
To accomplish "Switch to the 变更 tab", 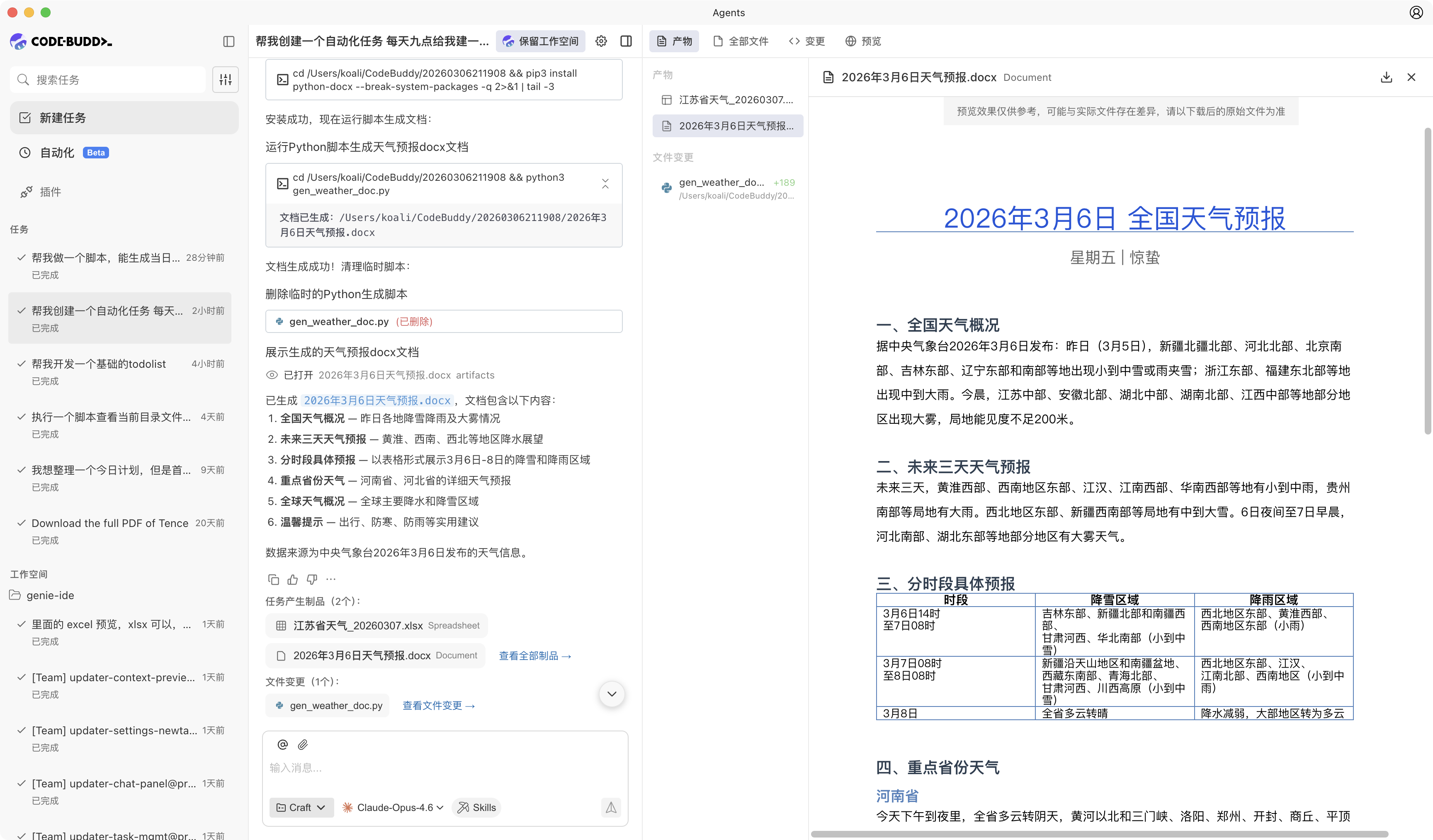I will click(806, 41).
